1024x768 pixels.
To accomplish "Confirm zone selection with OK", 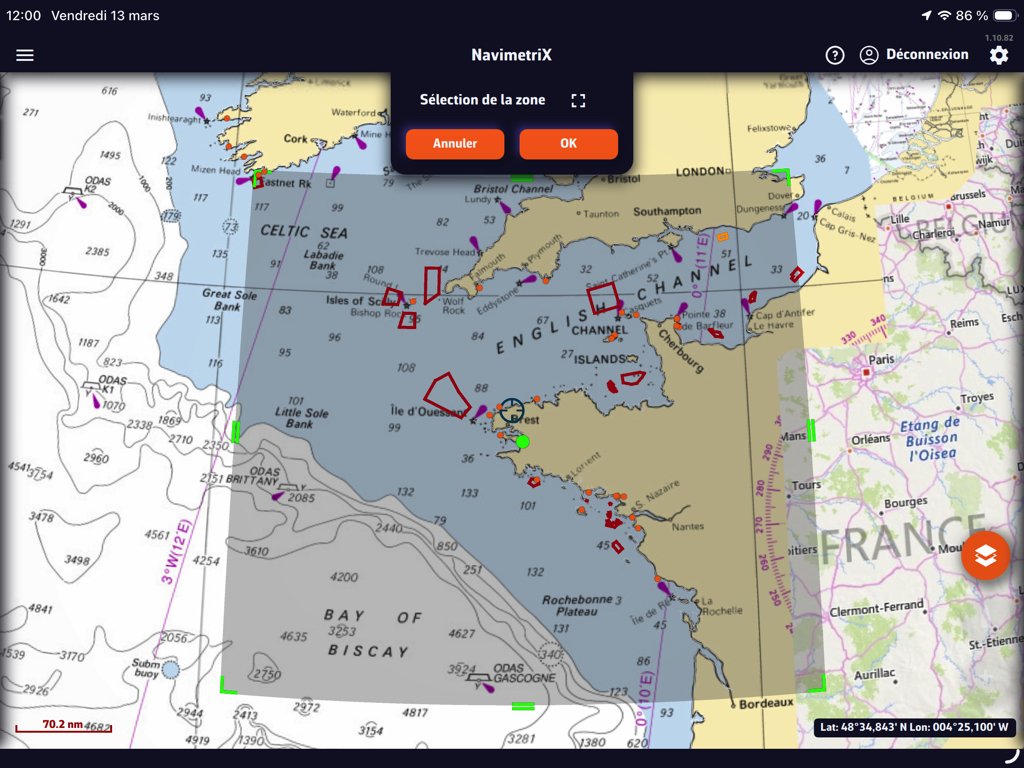I will tap(568, 143).
